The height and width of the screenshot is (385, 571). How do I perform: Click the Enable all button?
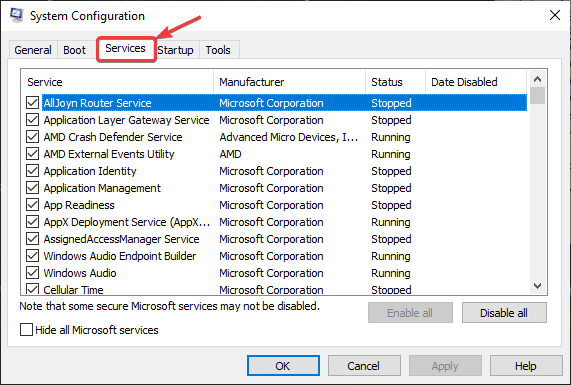tap(410, 313)
